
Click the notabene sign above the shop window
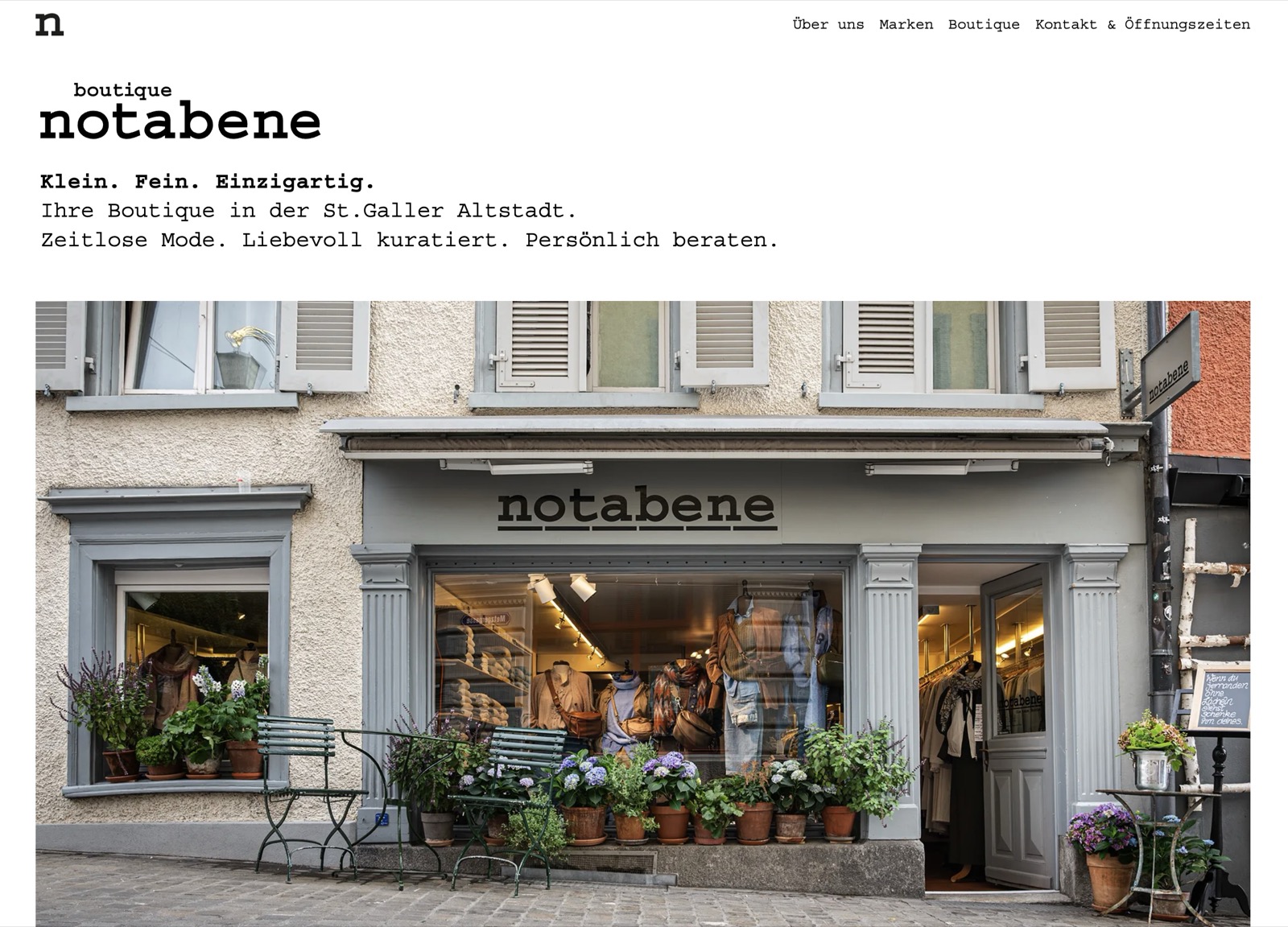[x=636, y=508]
